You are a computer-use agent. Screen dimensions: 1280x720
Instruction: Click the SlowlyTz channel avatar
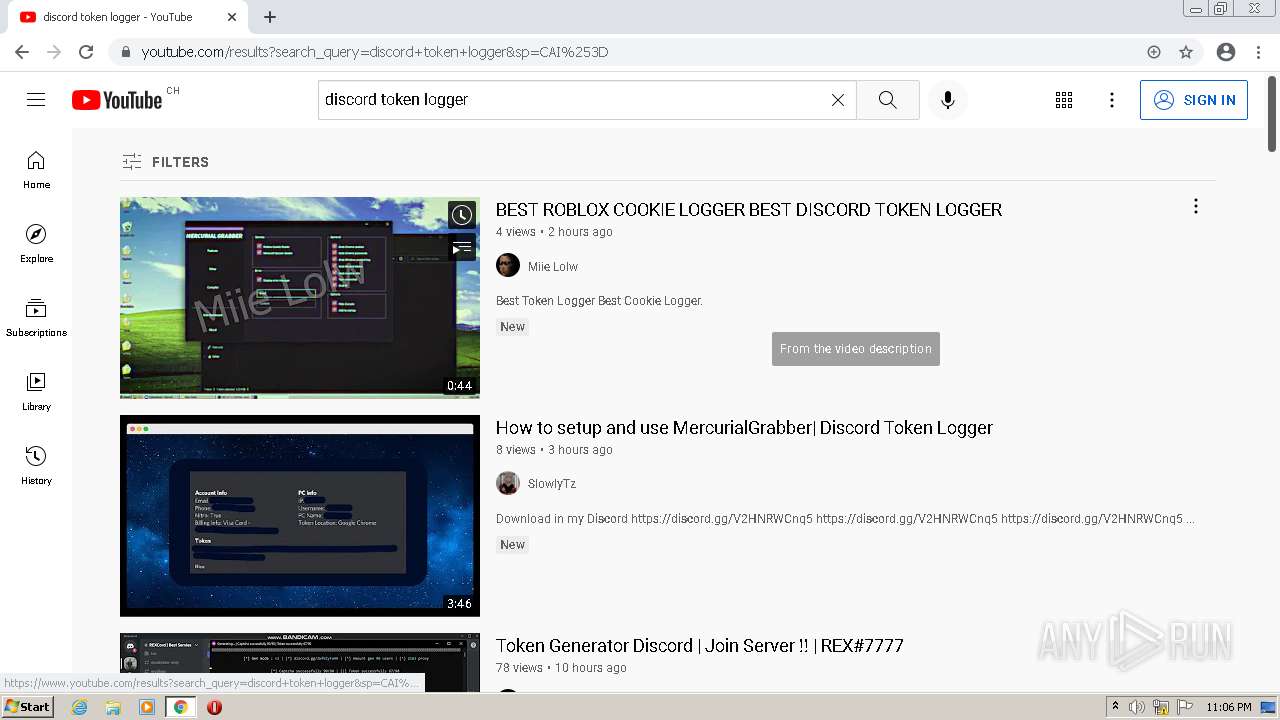pyautogui.click(x=508, y=483)
